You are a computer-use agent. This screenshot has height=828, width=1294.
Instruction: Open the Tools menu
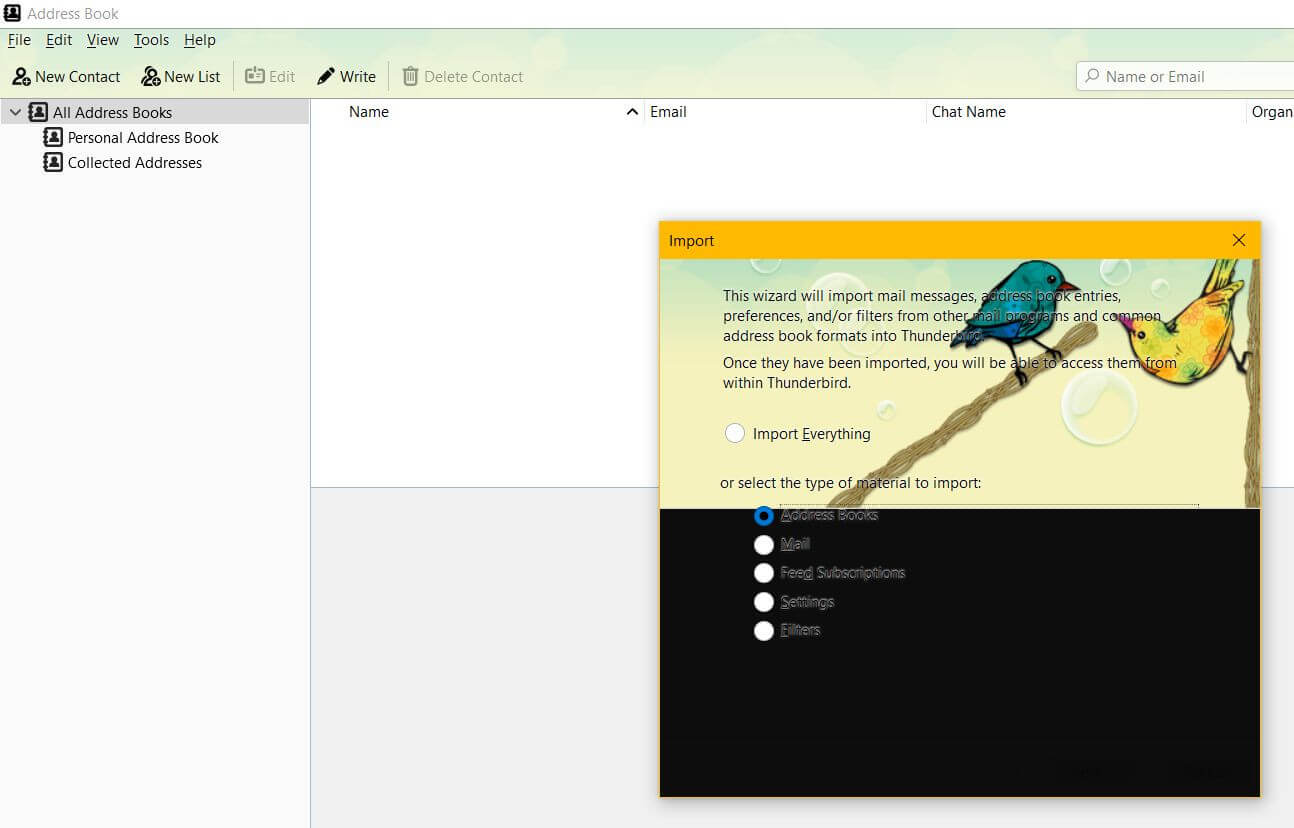151,40
